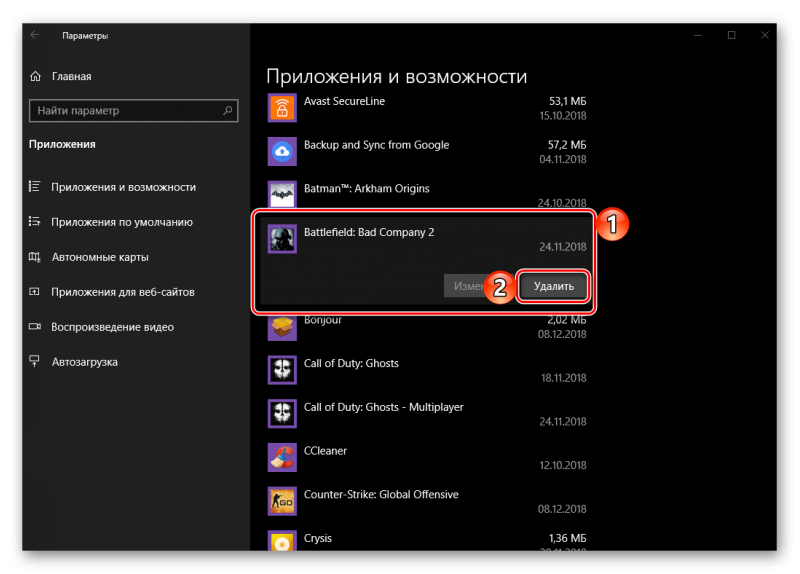The image size is (800, 574).
Task: Select the Avast SecureLine entry name
Action: [344, 101]
